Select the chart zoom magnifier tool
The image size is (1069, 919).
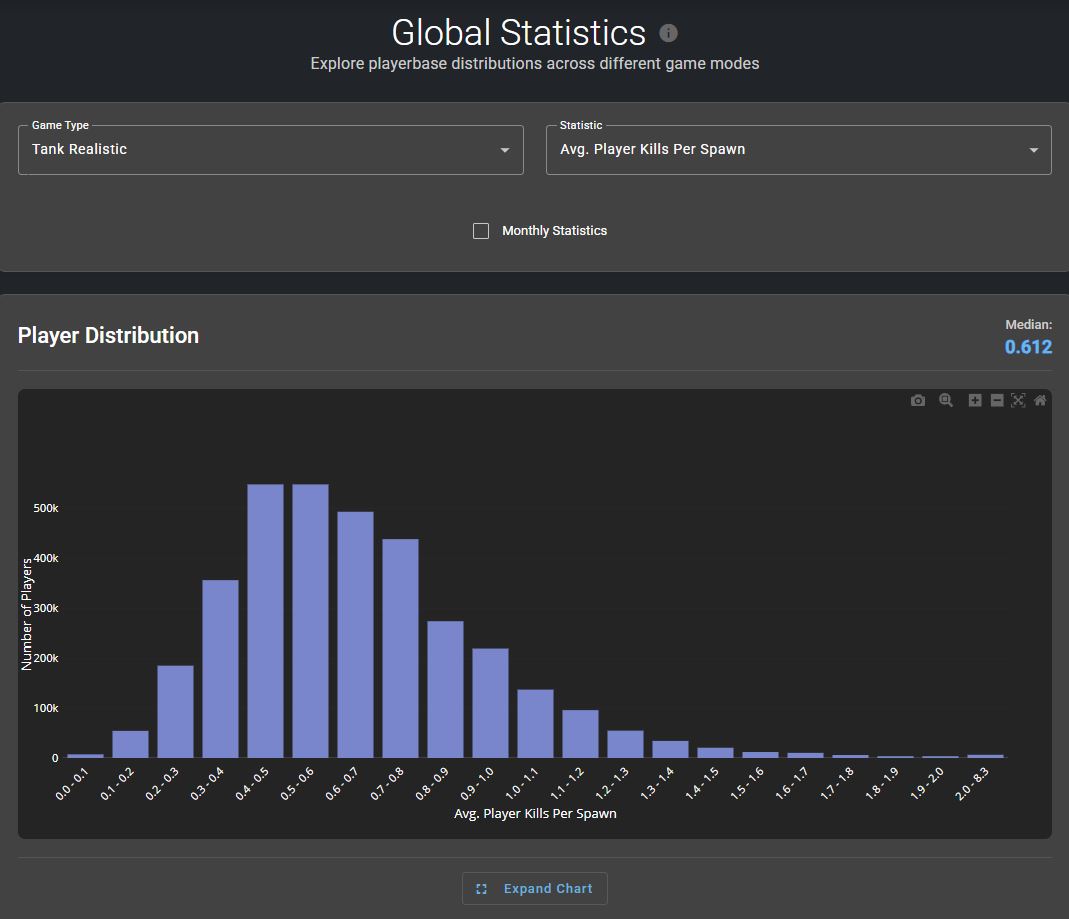[946, 400]
